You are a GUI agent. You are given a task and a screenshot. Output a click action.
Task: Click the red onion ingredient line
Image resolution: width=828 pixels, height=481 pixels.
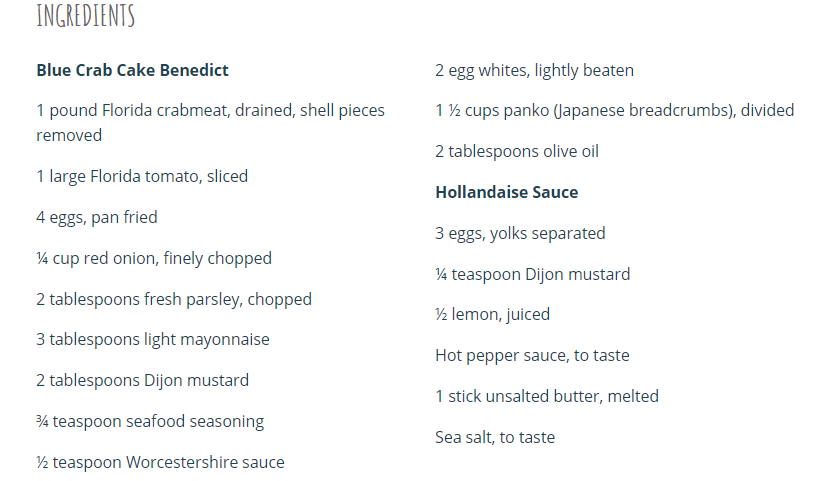coord(154,258)
